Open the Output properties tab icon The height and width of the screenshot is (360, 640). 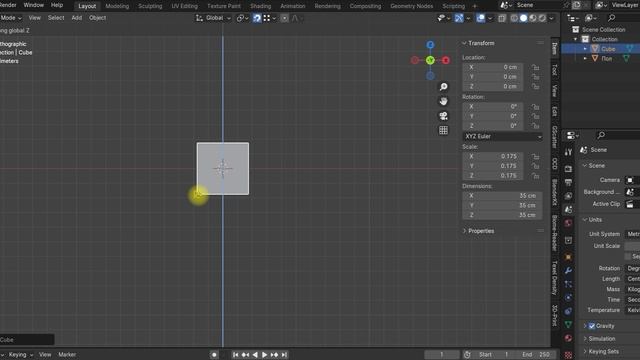568,182
